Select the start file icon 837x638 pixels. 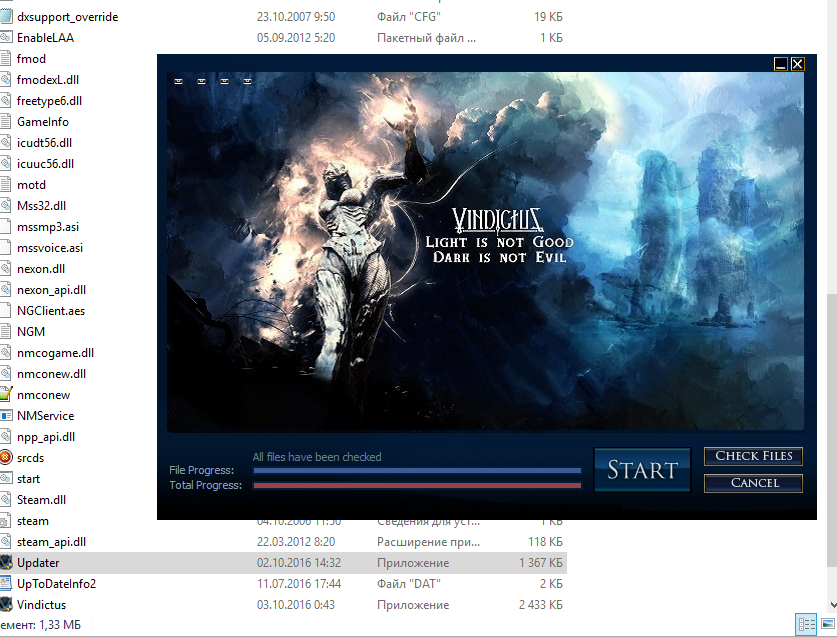point(6,478)
